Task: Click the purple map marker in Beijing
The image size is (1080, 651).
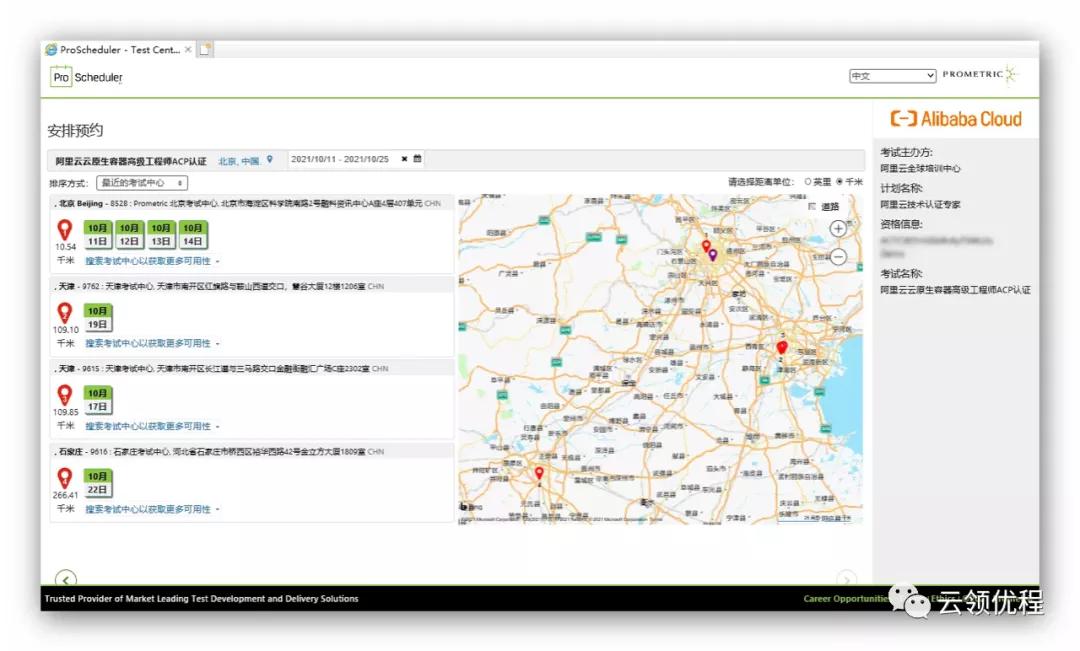Action: [x=713, y=255]
